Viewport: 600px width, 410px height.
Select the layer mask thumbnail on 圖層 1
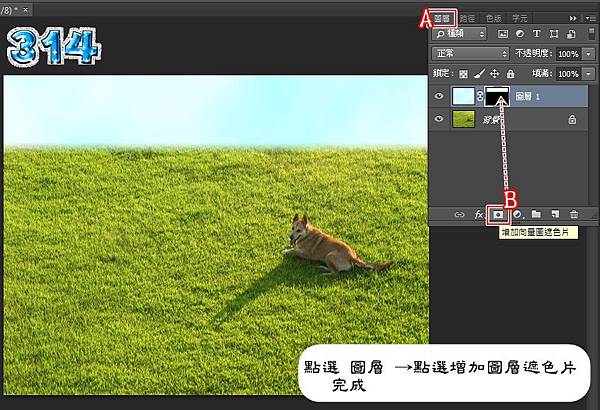tap(497, 96)
